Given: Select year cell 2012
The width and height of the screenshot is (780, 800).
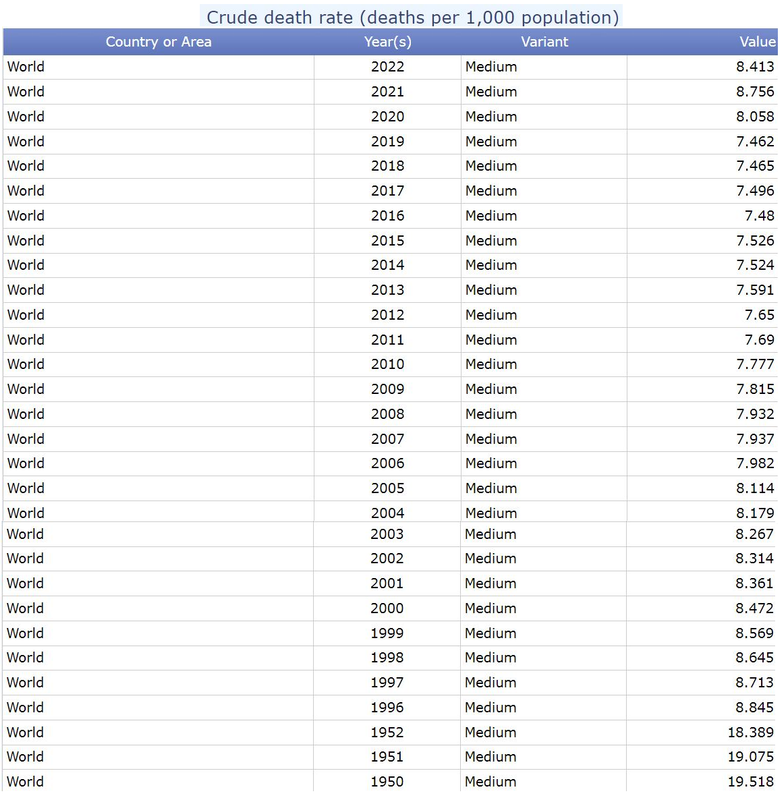Looking at the screenshot, I should (388, 315).
